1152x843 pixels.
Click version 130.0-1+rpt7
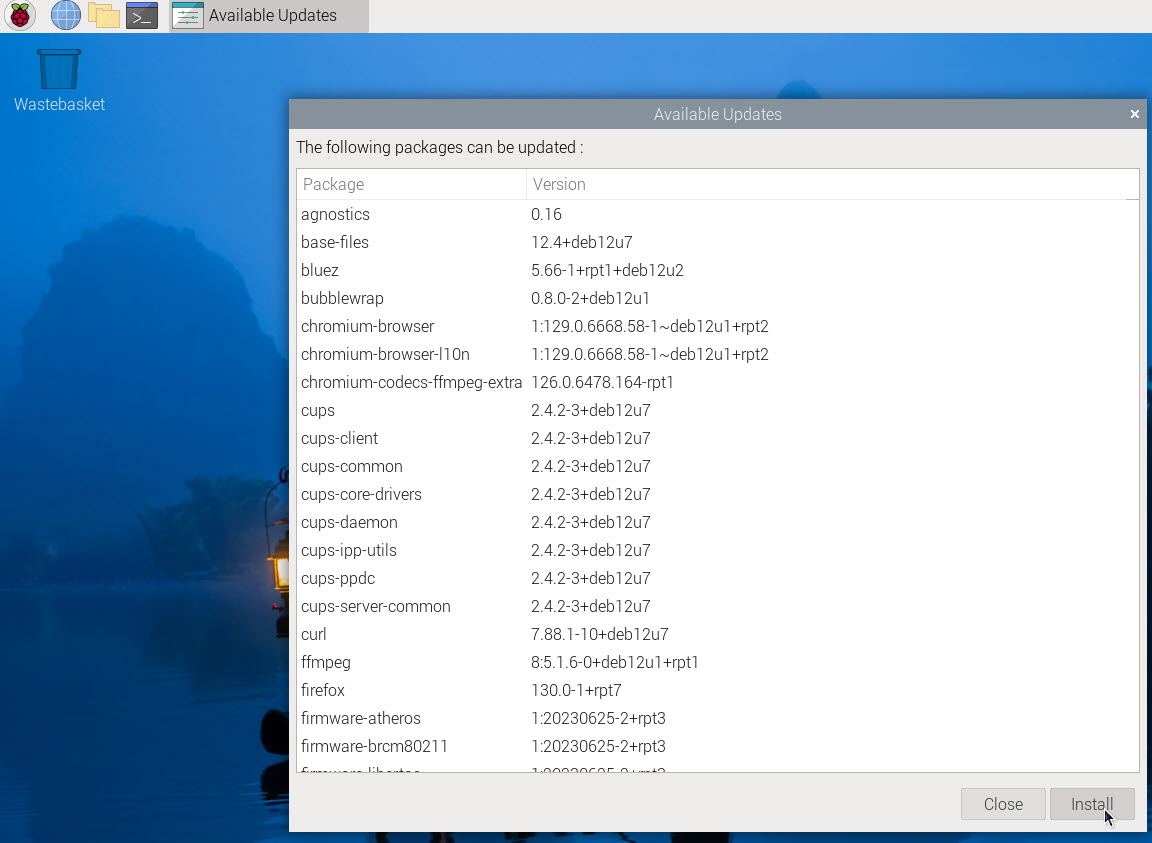[576, 690]
